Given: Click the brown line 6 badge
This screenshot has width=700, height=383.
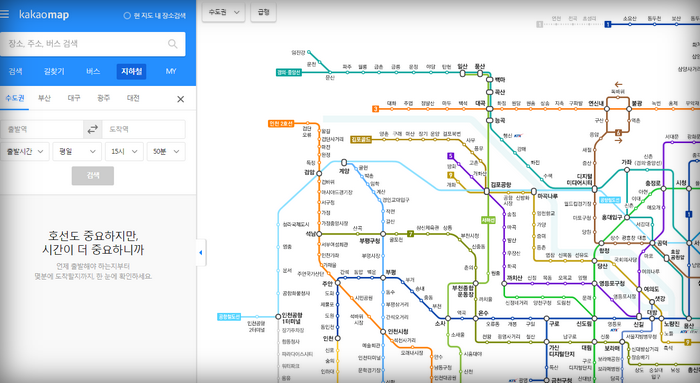Looking at the screenshot, I should tap(618, 133).
